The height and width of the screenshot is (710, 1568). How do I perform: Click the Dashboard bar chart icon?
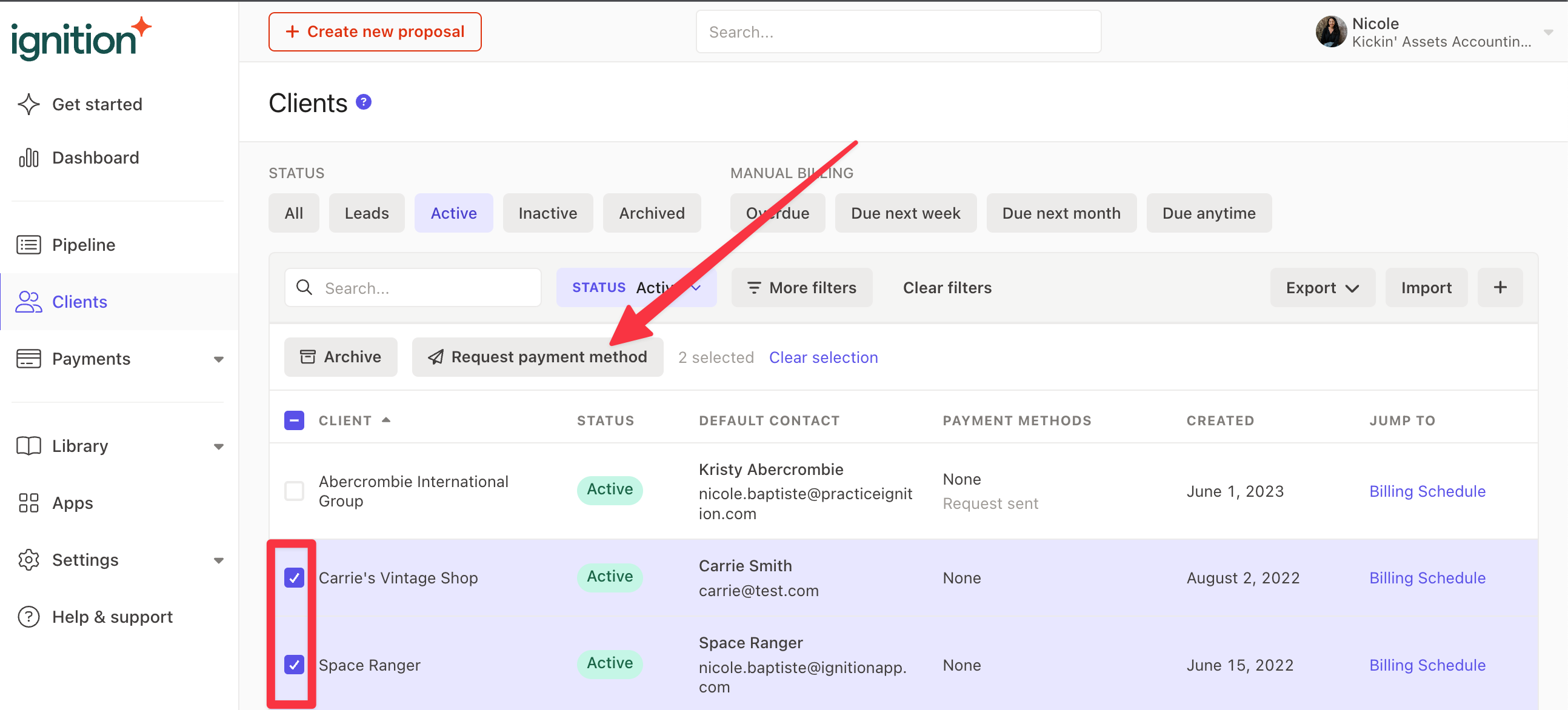28,158
